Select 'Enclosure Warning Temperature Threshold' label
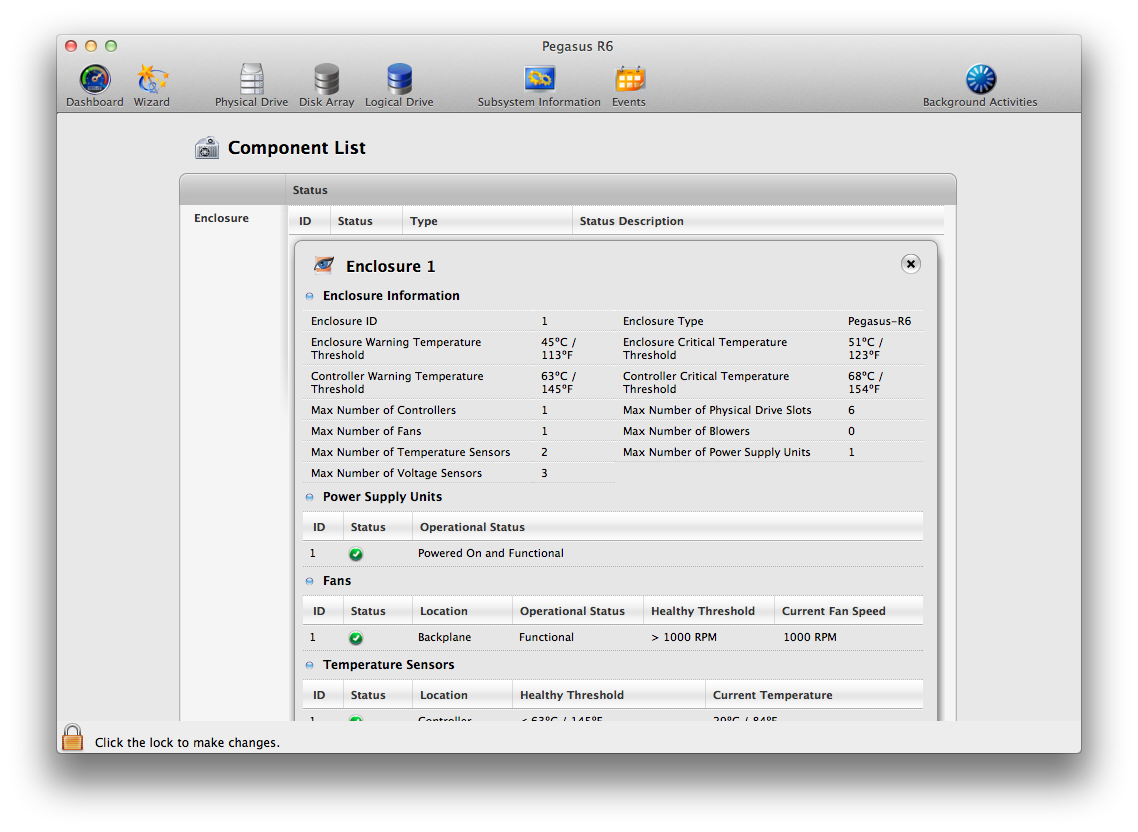Screen dimensions: 1138x832 pyautogui.click(x=396, y=348)
